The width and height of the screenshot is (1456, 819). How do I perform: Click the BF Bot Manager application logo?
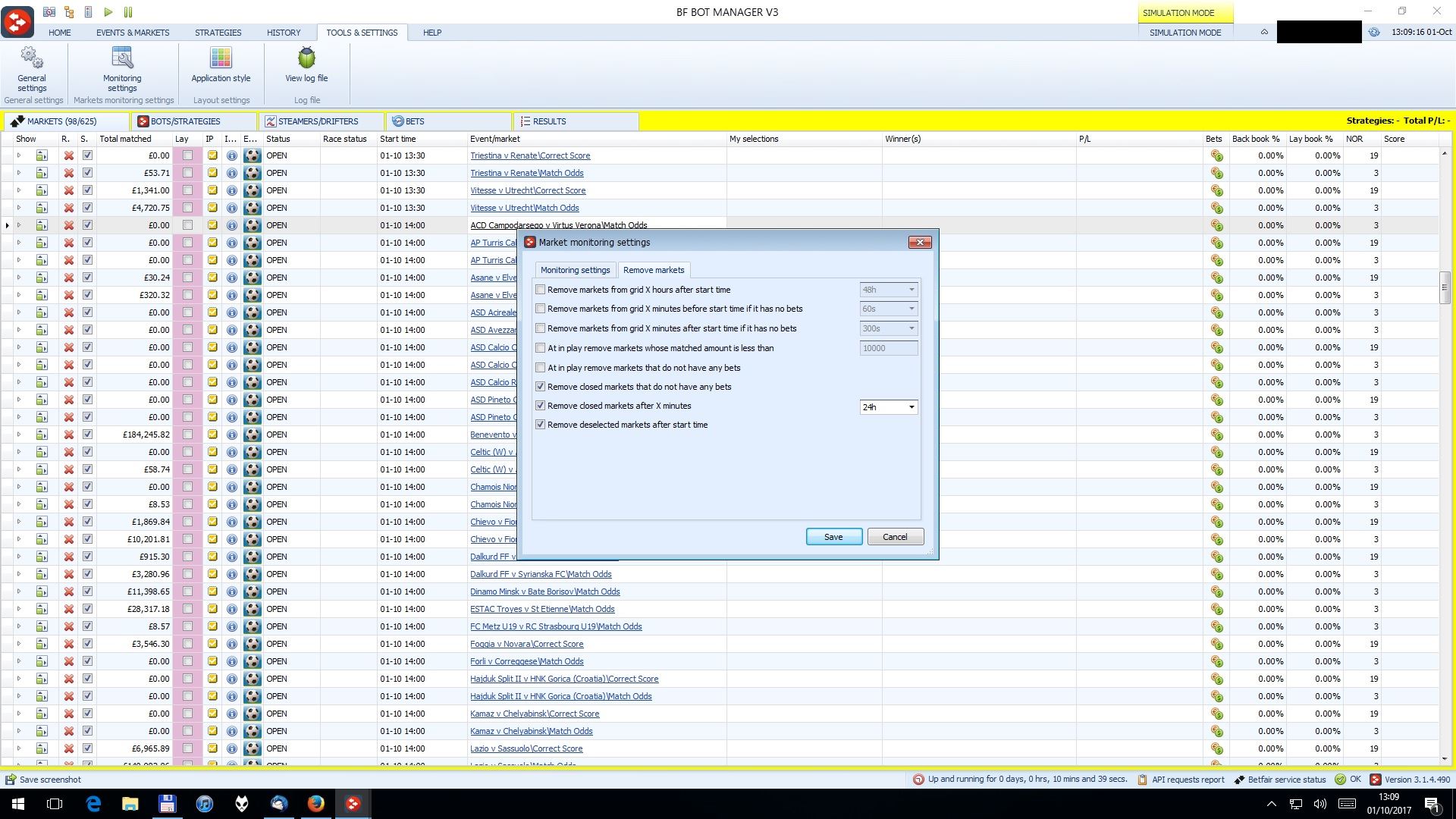17,20
